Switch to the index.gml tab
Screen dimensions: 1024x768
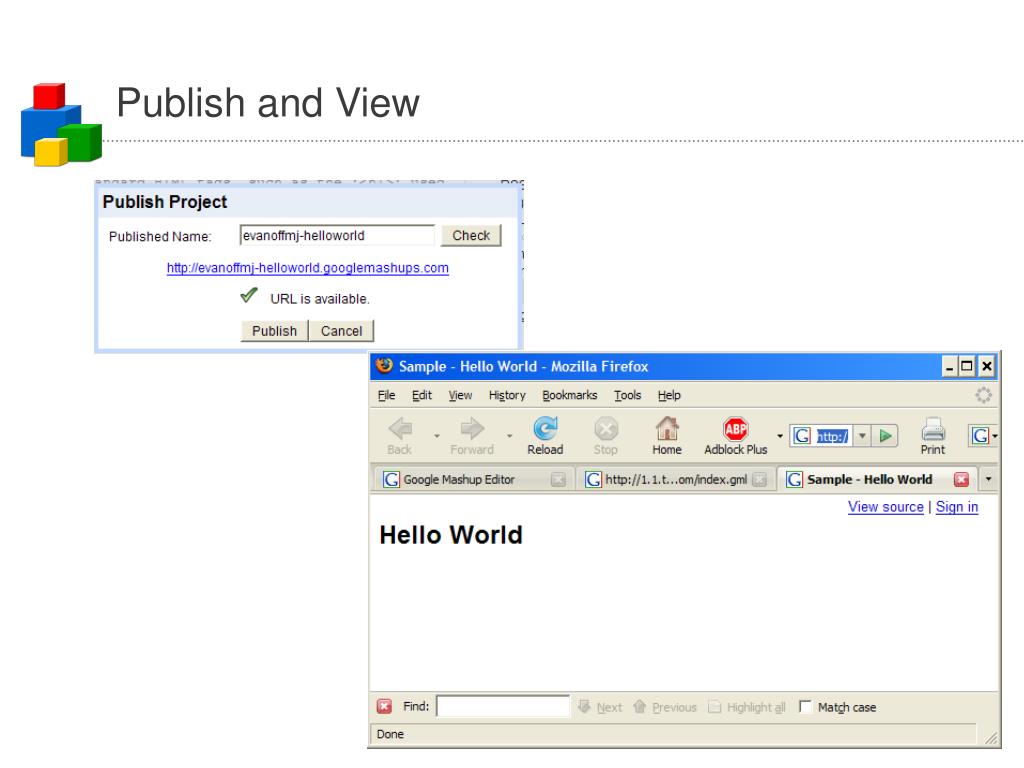coord(675,479)
